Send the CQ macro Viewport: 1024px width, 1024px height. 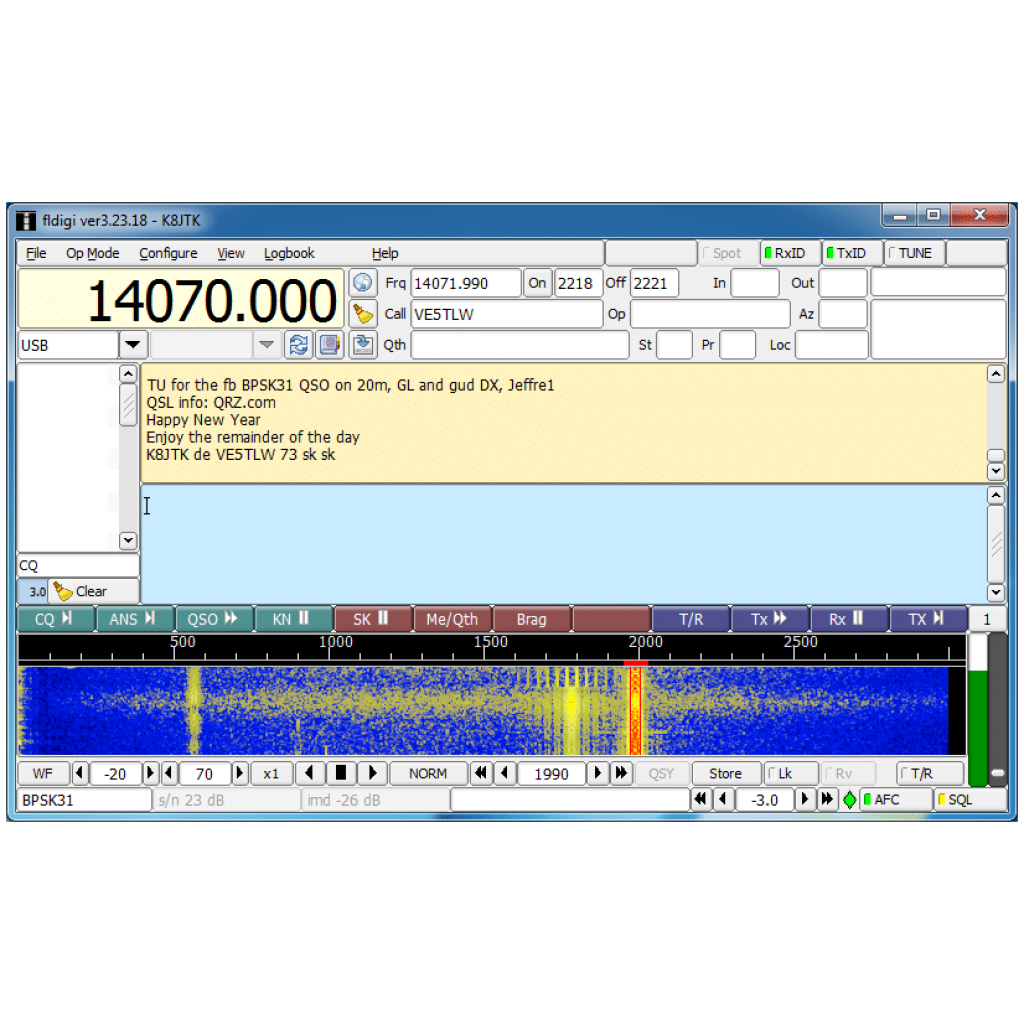(55, 619)
